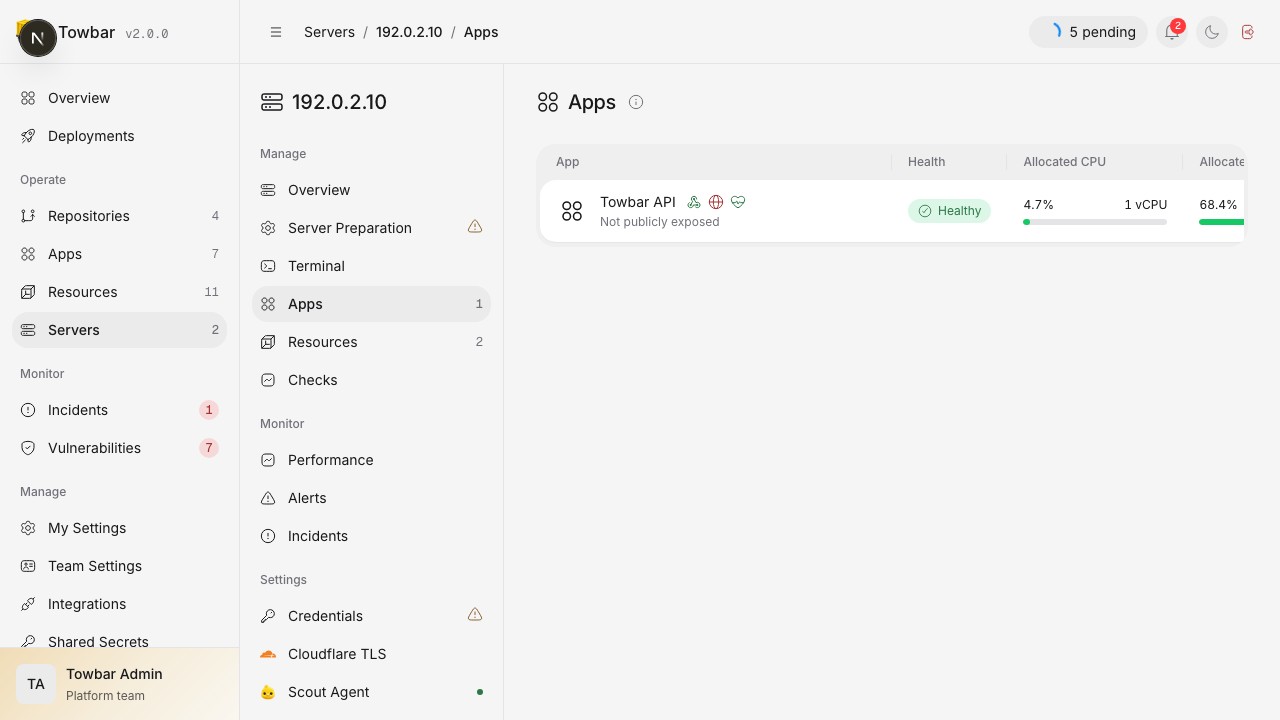The width and height of the screenshot is (1280, 720).
Task: Open Alerts in the server menu
Action: point(371,498)
